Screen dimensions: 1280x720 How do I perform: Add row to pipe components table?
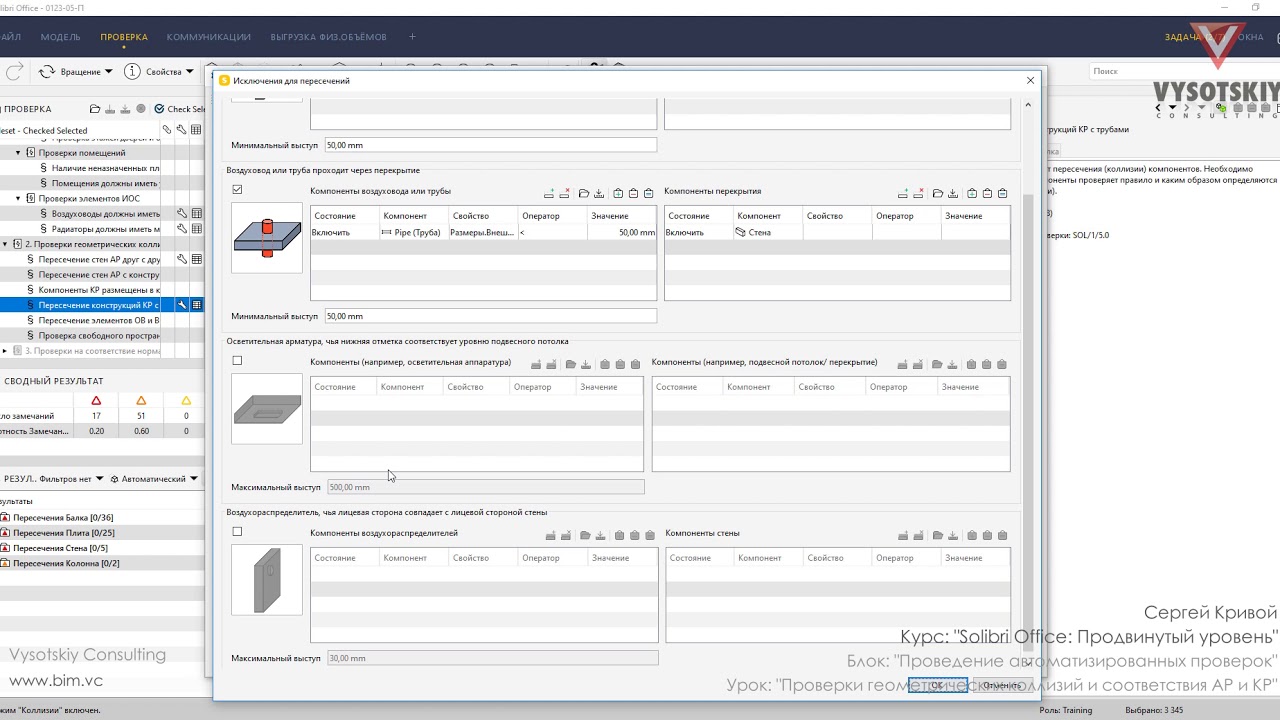[x=549, y=193]
